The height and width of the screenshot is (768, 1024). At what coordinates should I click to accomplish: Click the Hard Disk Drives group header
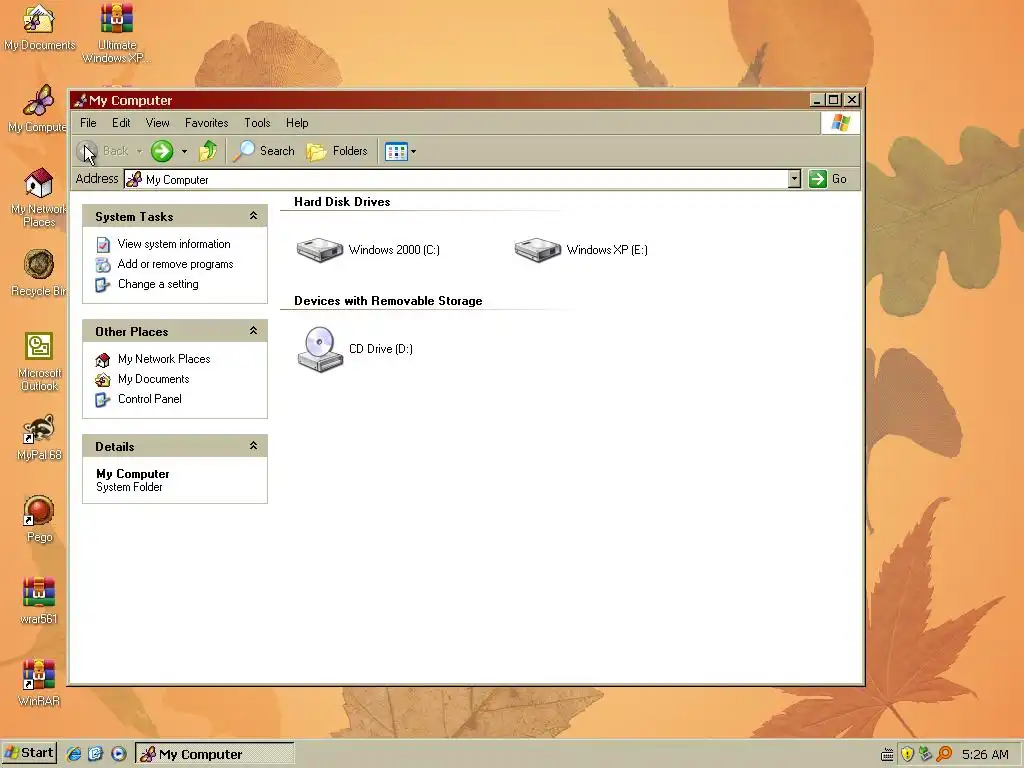[342, 202]
